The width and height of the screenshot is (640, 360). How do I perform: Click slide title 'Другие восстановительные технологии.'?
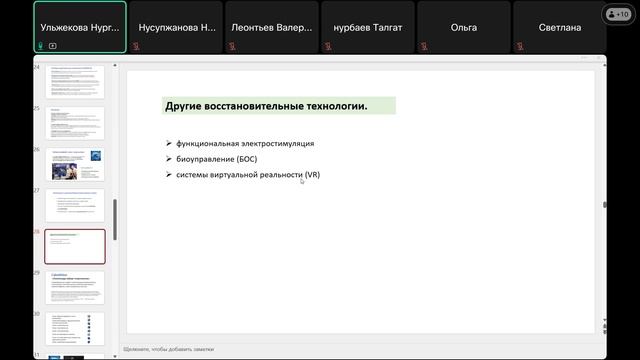pyautogui.click(x=266, y=106)
